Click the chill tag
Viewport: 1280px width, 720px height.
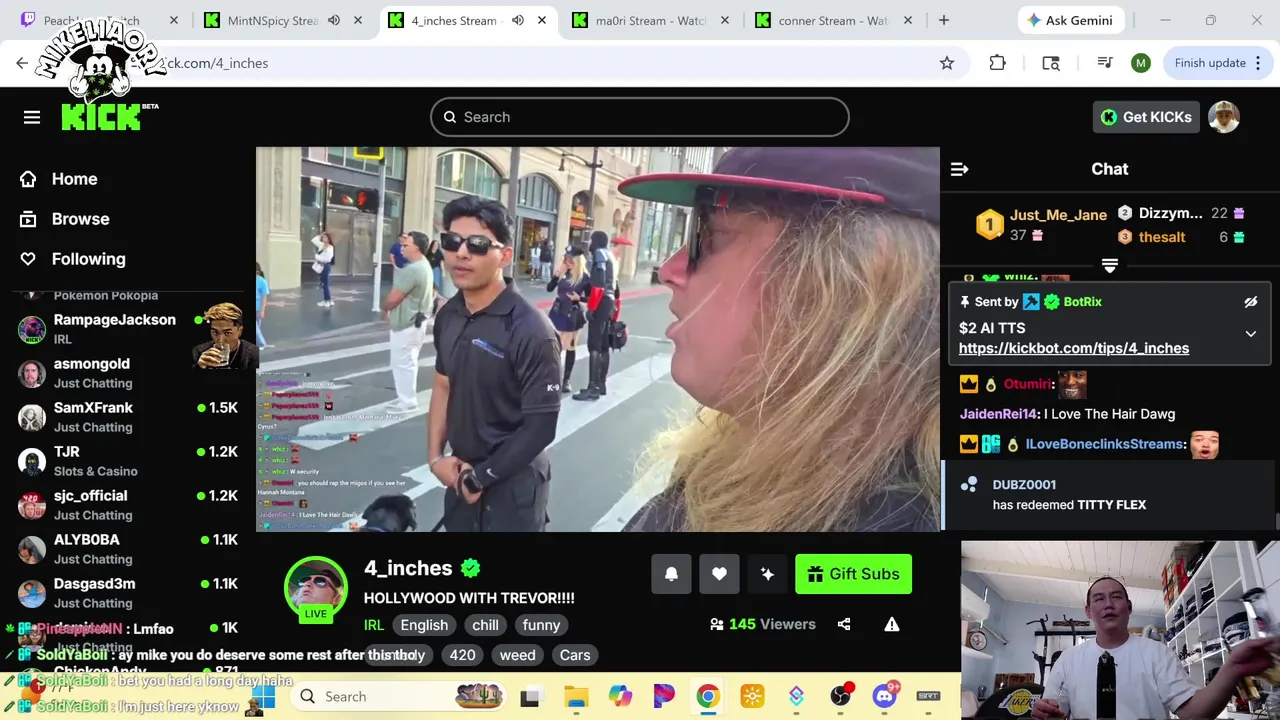click(486, 625)
